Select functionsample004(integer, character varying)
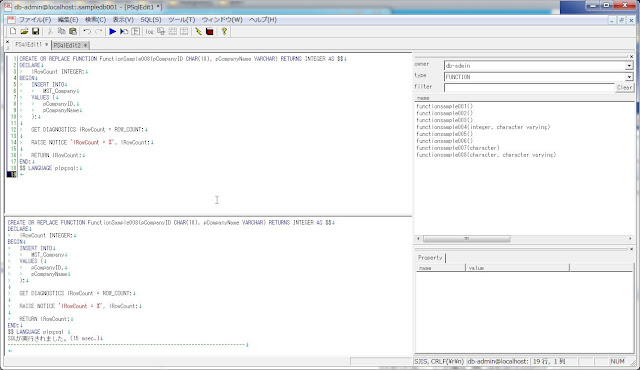 [x=483, y=127]
